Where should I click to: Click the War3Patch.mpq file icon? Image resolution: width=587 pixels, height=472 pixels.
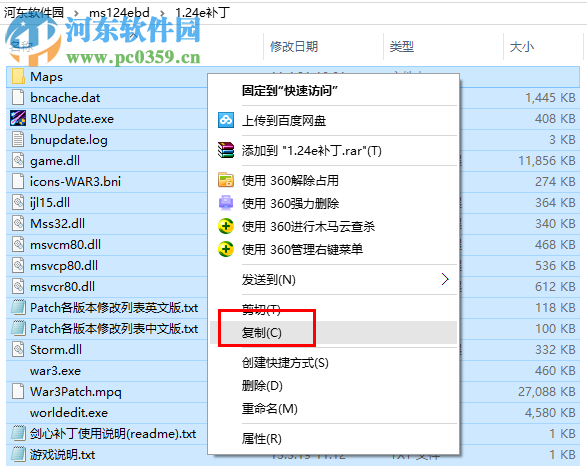pos(18,392)
